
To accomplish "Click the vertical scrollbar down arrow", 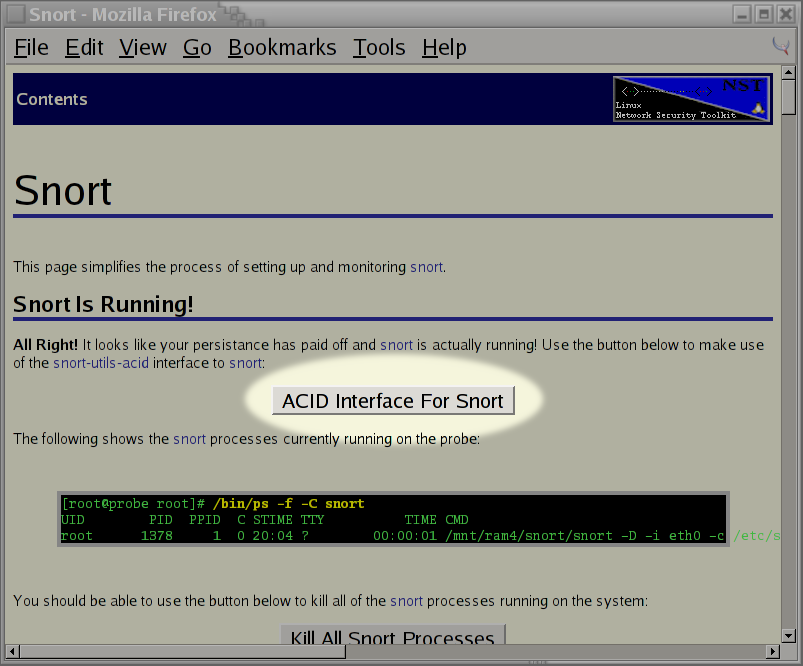I will (789, 634).
